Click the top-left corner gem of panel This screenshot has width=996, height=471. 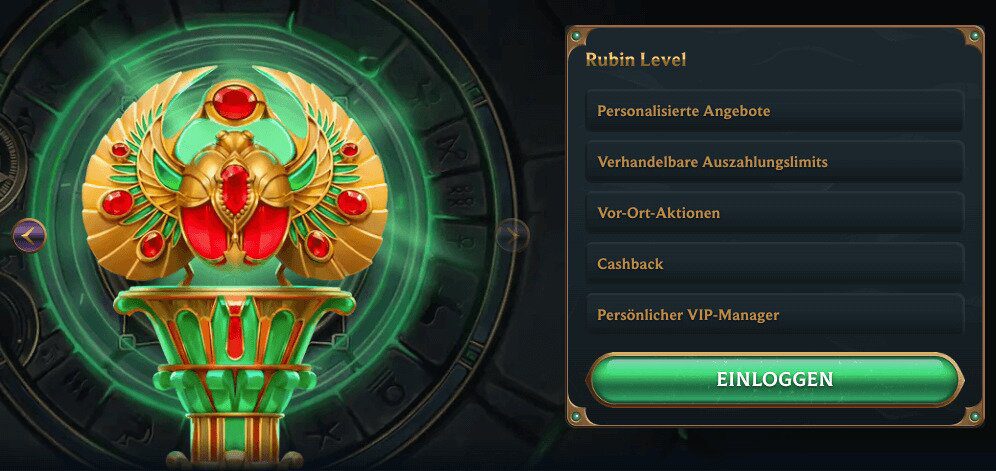coord(576,37)
